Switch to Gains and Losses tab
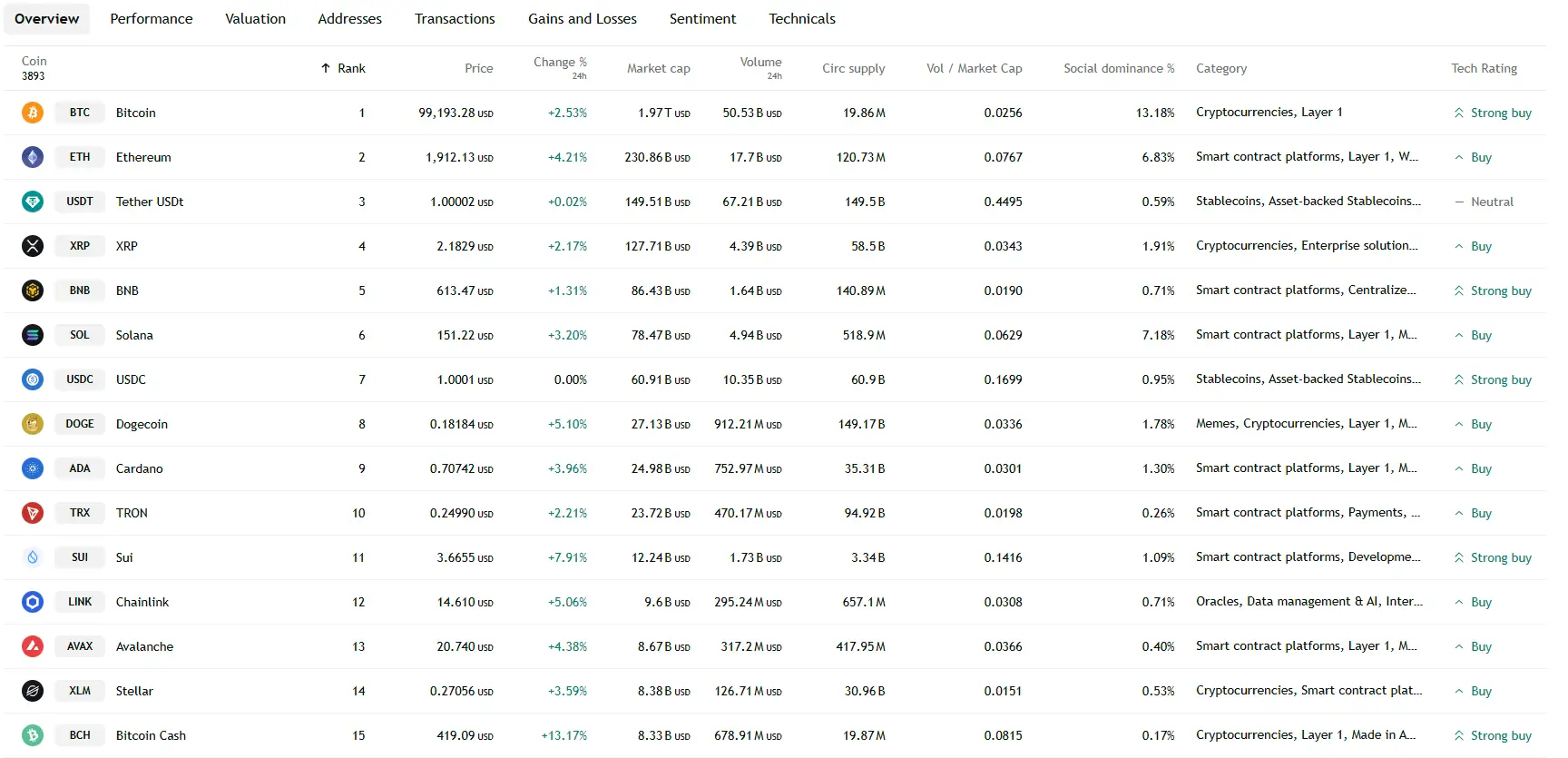This screenshot has height=758, width=1568. [583, 18]
